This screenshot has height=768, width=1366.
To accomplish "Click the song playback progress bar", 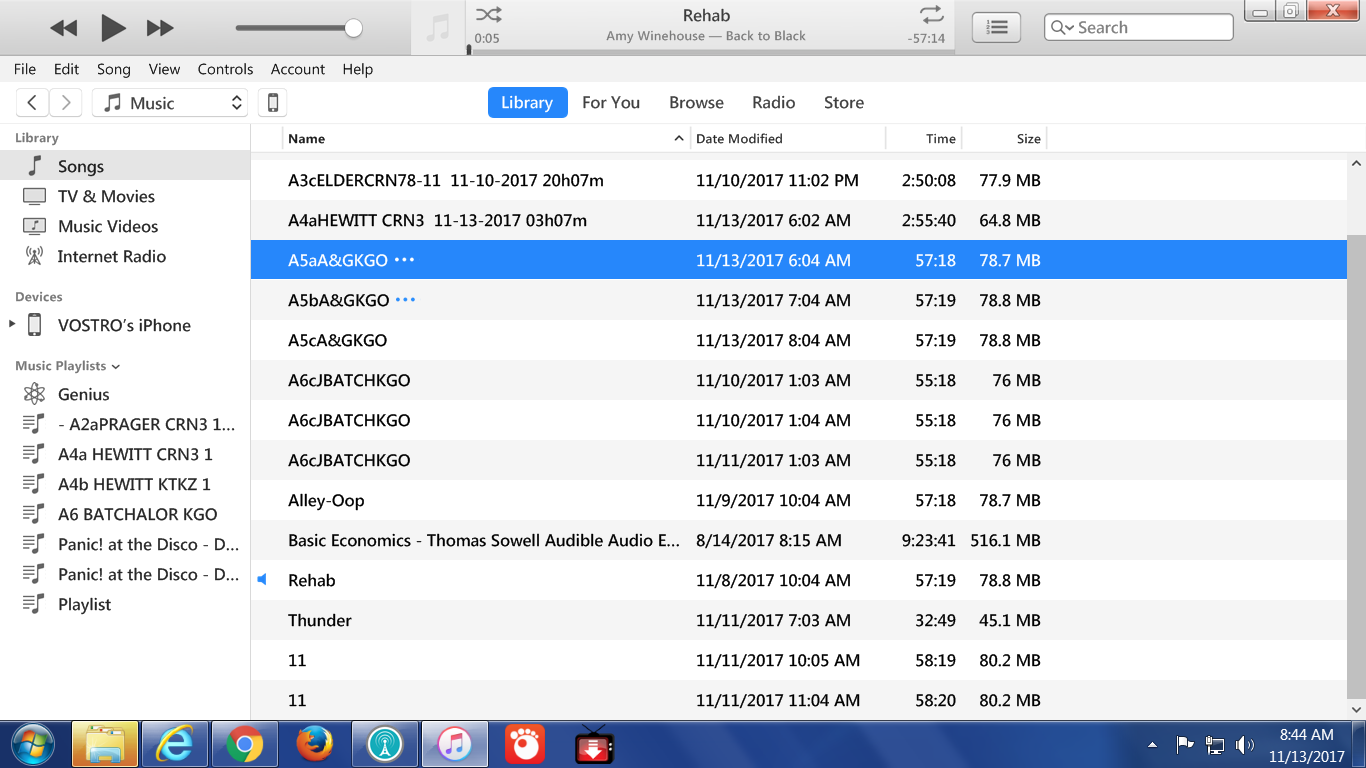I will coord(710,51).
